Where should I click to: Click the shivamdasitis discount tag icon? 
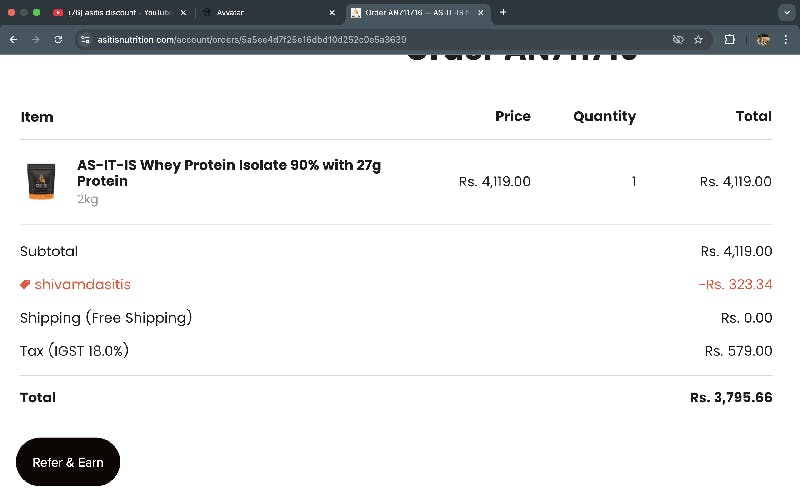tap(25, 284)
